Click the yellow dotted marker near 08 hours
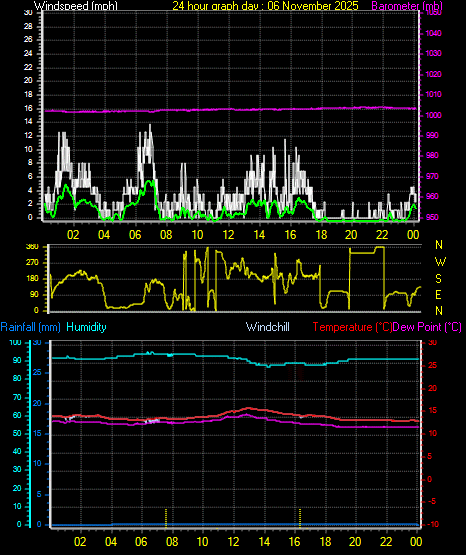The height and width of the screenshot is (555, 466). 166,518
